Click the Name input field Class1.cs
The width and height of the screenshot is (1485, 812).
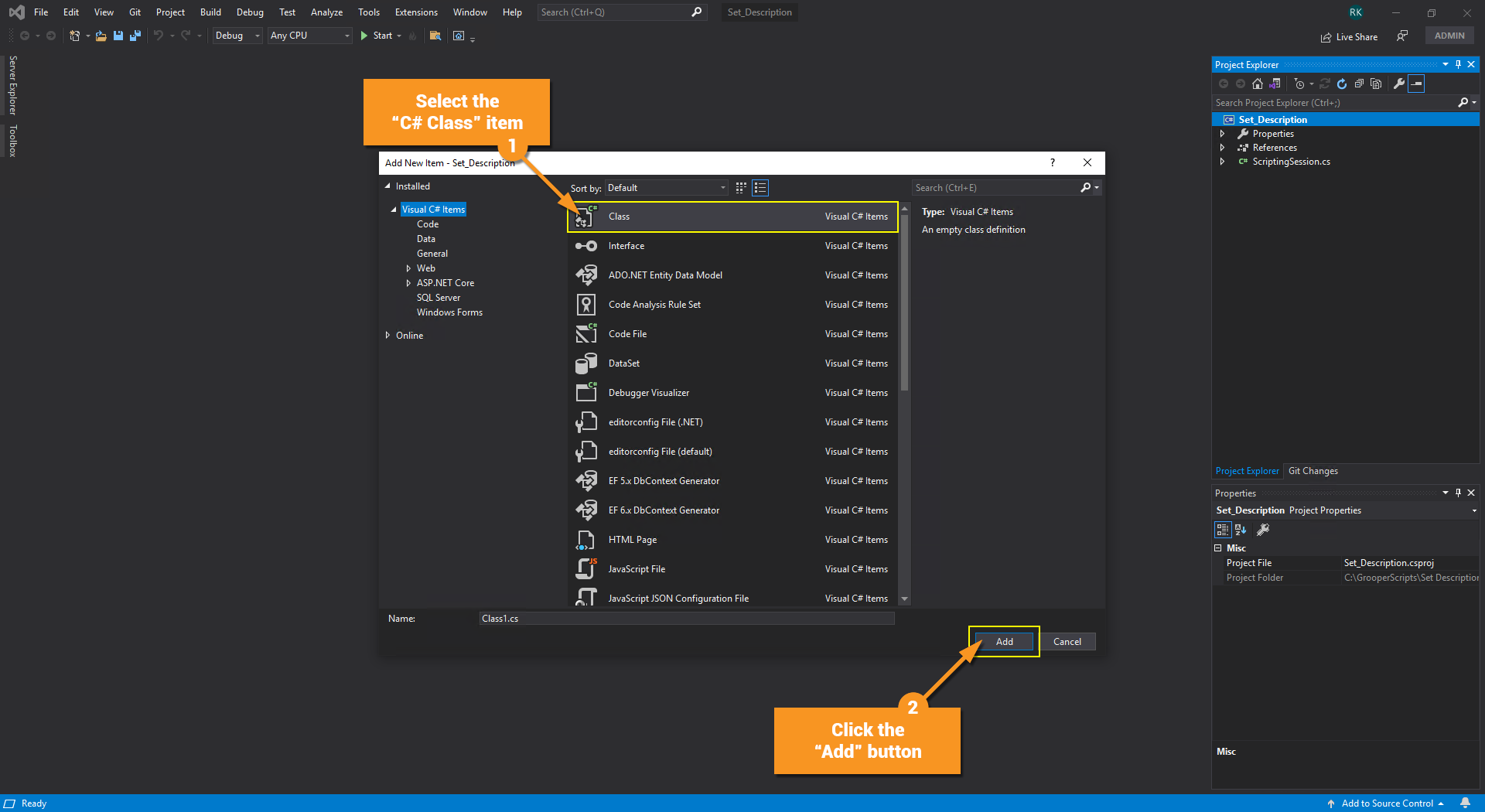pos(687,619)
